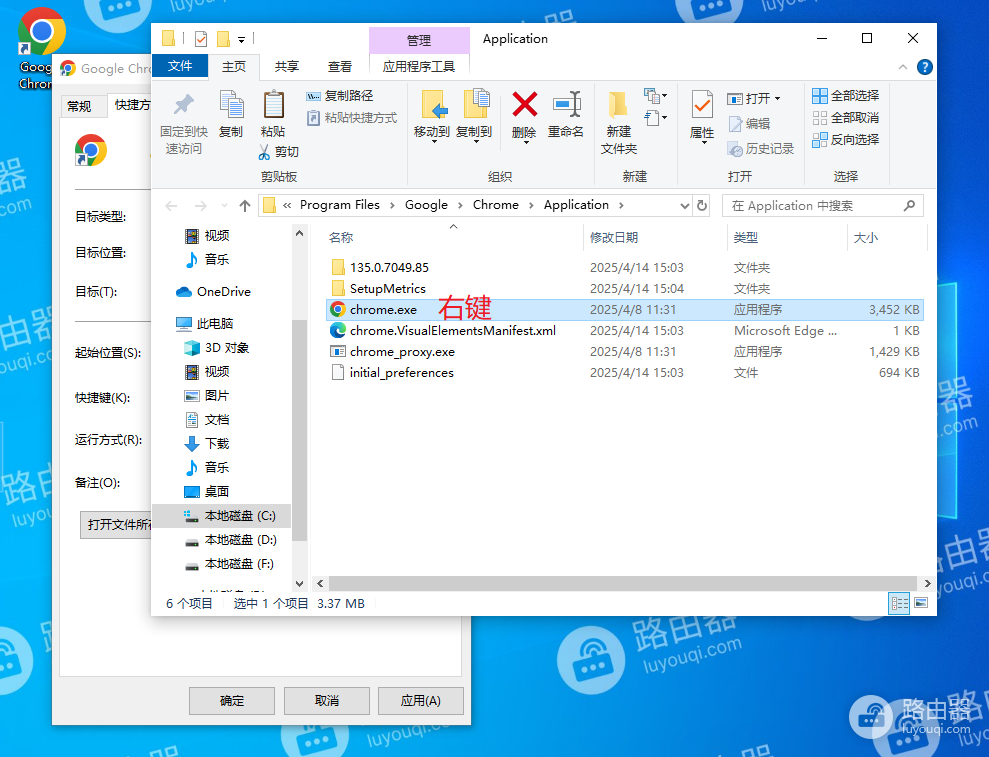This screenshot has height=757, width=989.
Task: Open the File tab
Action: click(x=180, y=66)
